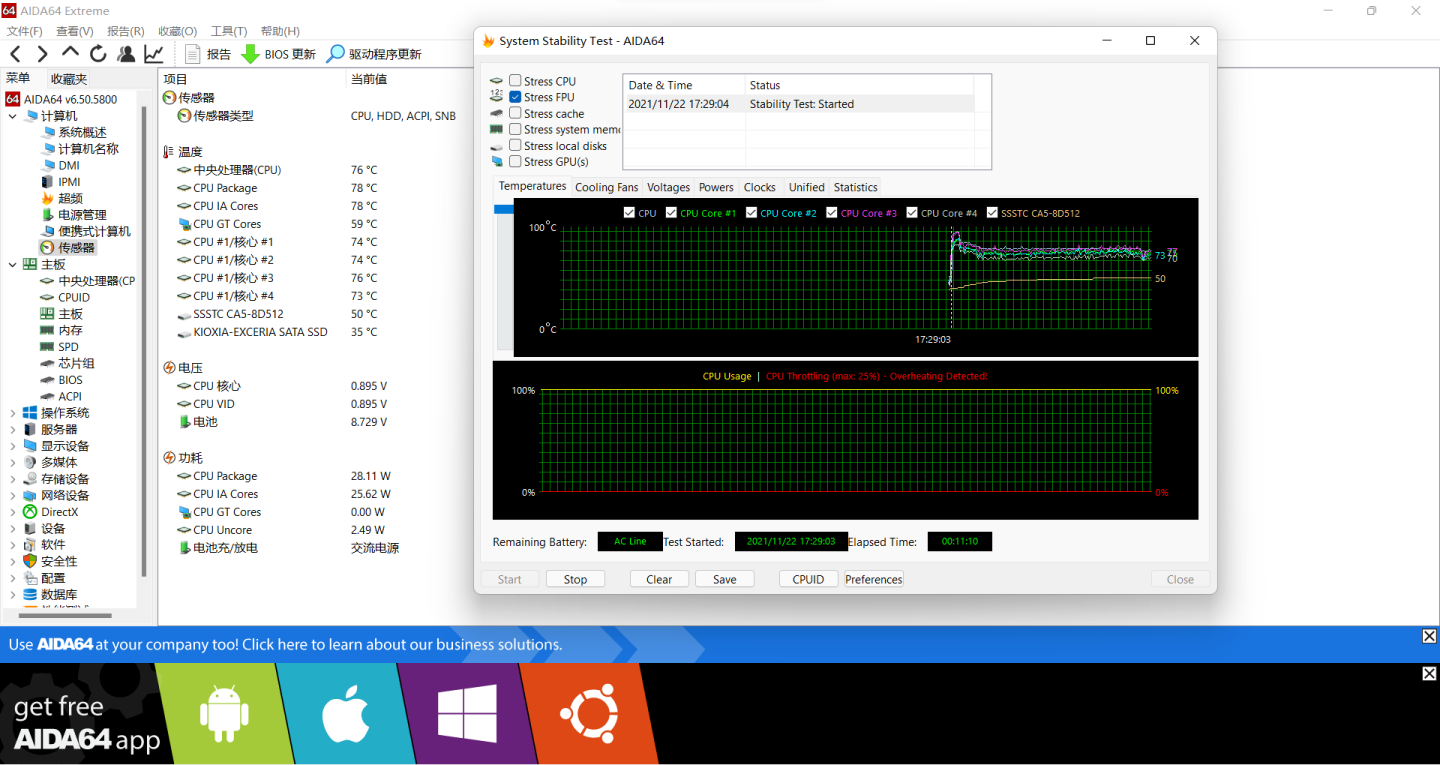1440x765 pixels.
Task: Expand the 操作系统 tree node
Action: pos(13,413)
